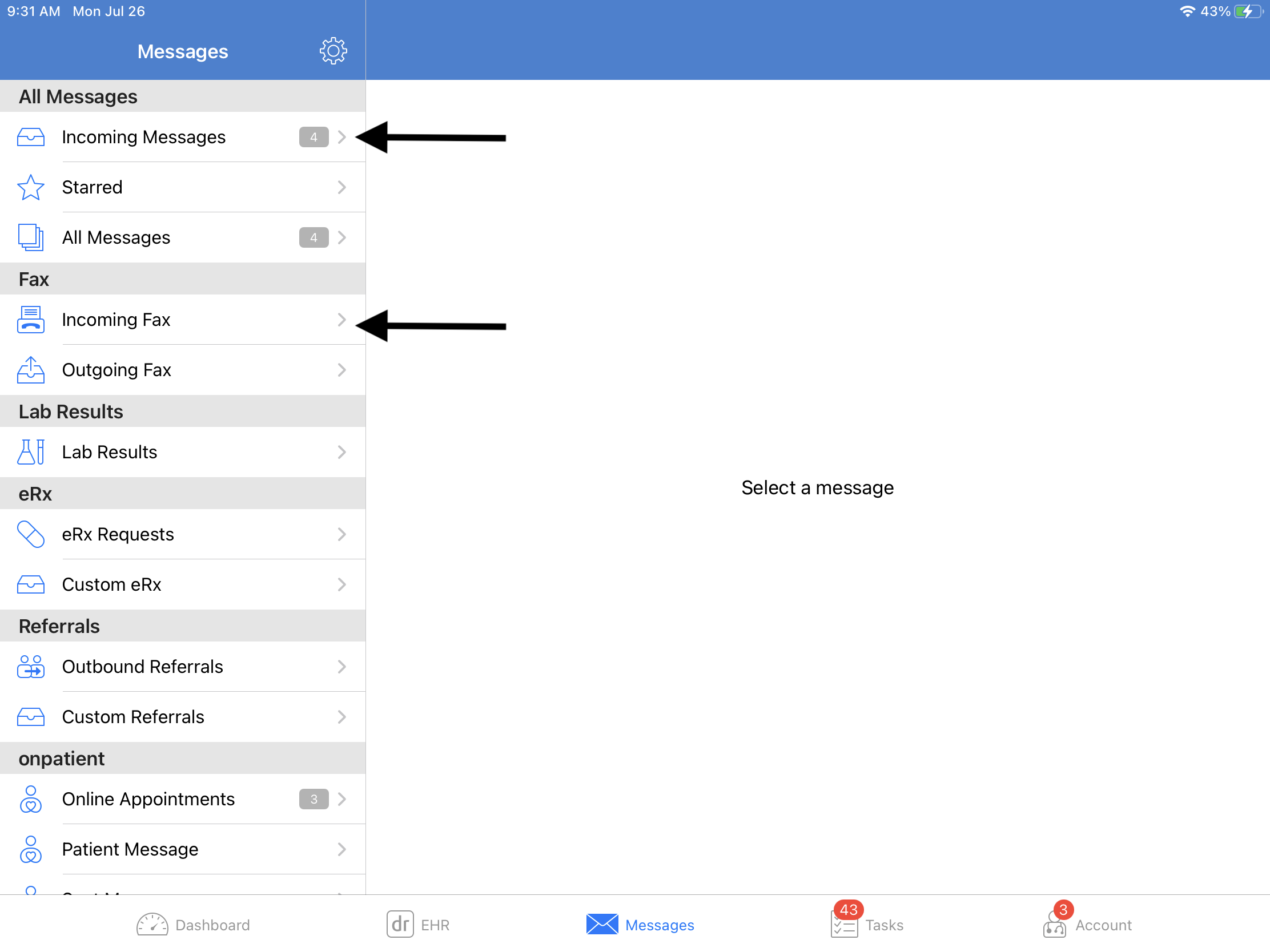Screen dimensions: 1270x952
Task: Tap the Tasks checklist icon
Action: tap(844, 925)
